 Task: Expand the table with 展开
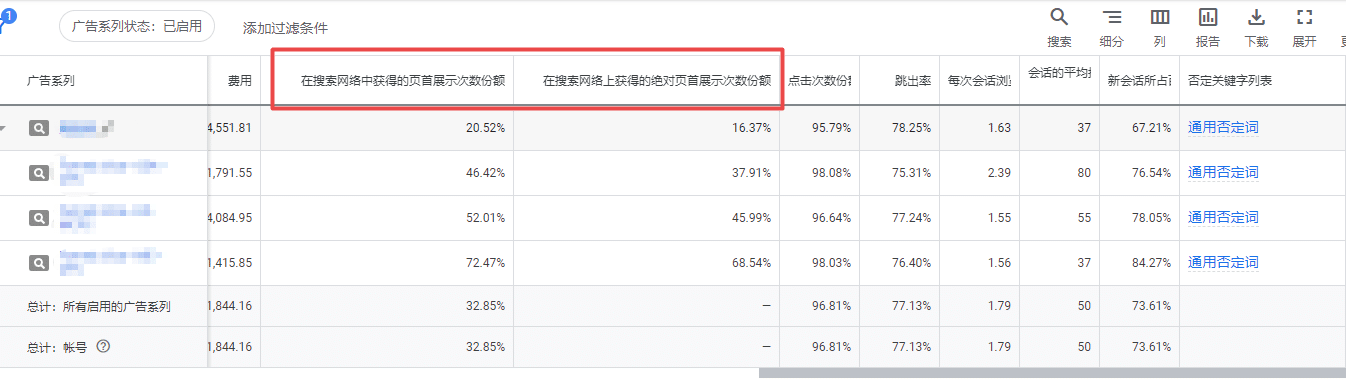(1304, 27)
